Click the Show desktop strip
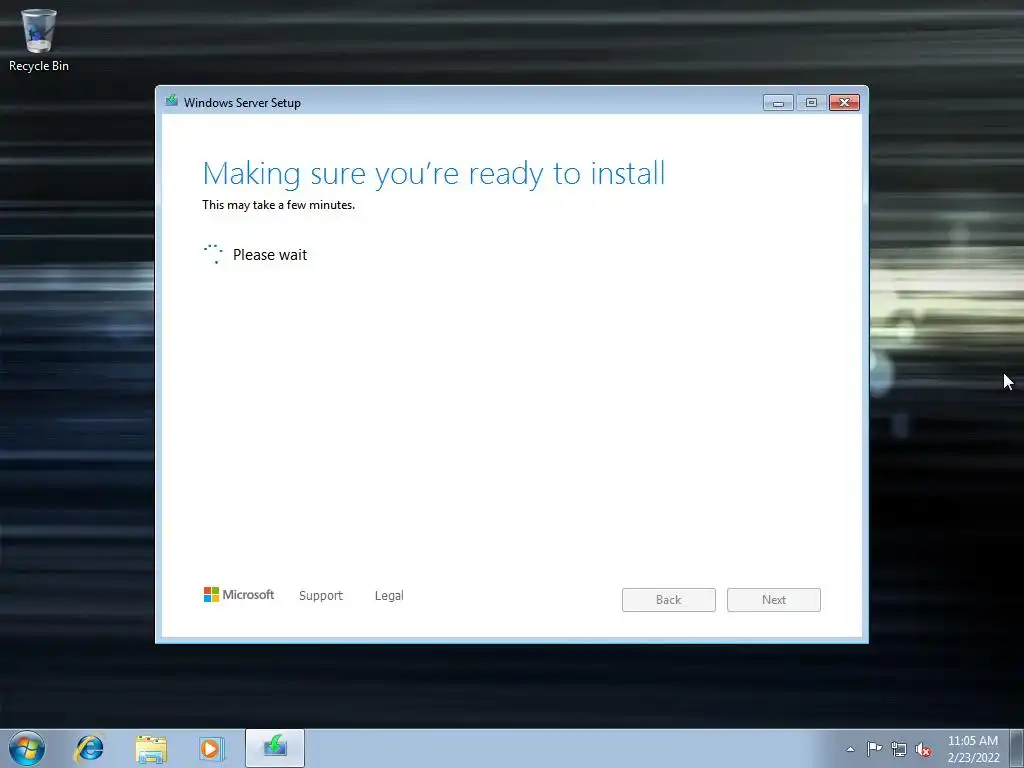Screen dimensions: 1024x768 1017,748
